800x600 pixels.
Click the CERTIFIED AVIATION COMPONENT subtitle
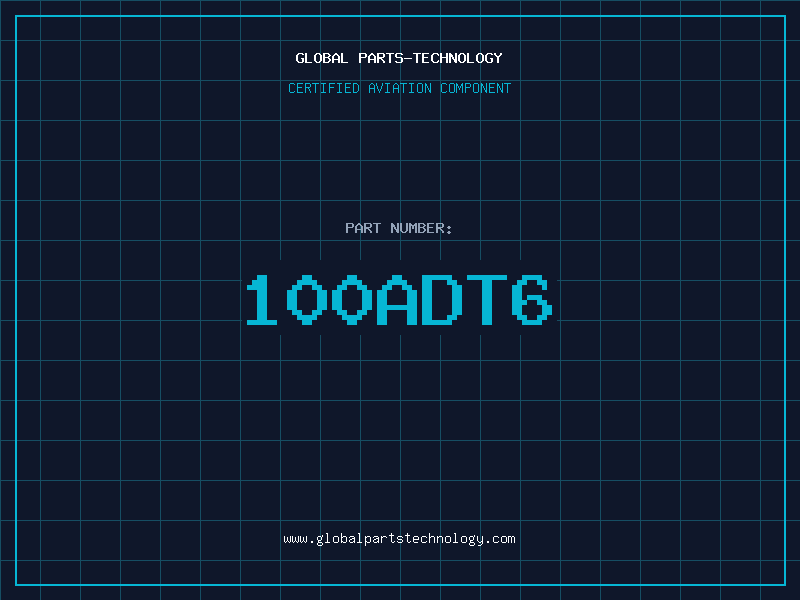399,88
